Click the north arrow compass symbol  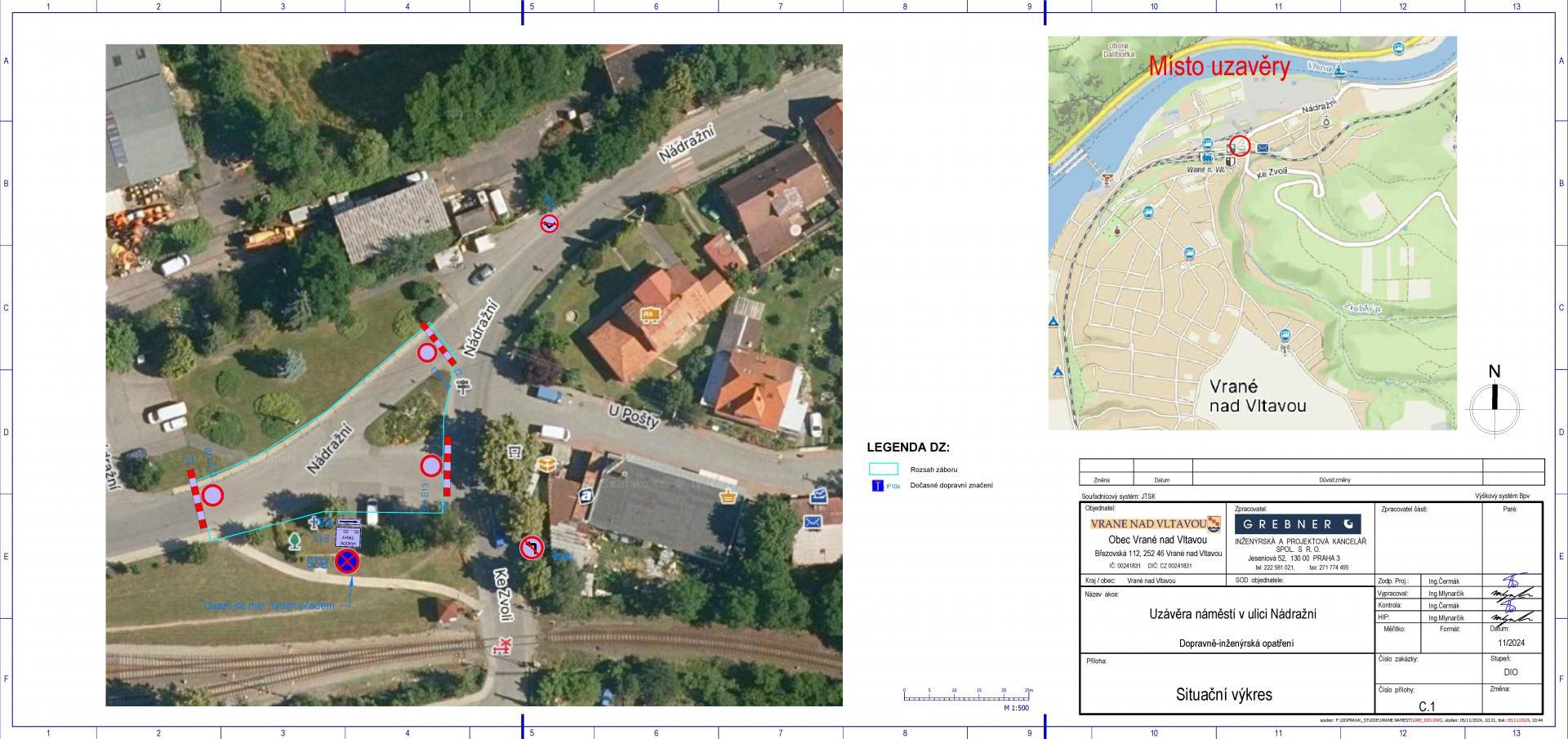(x=1494, y=403)
